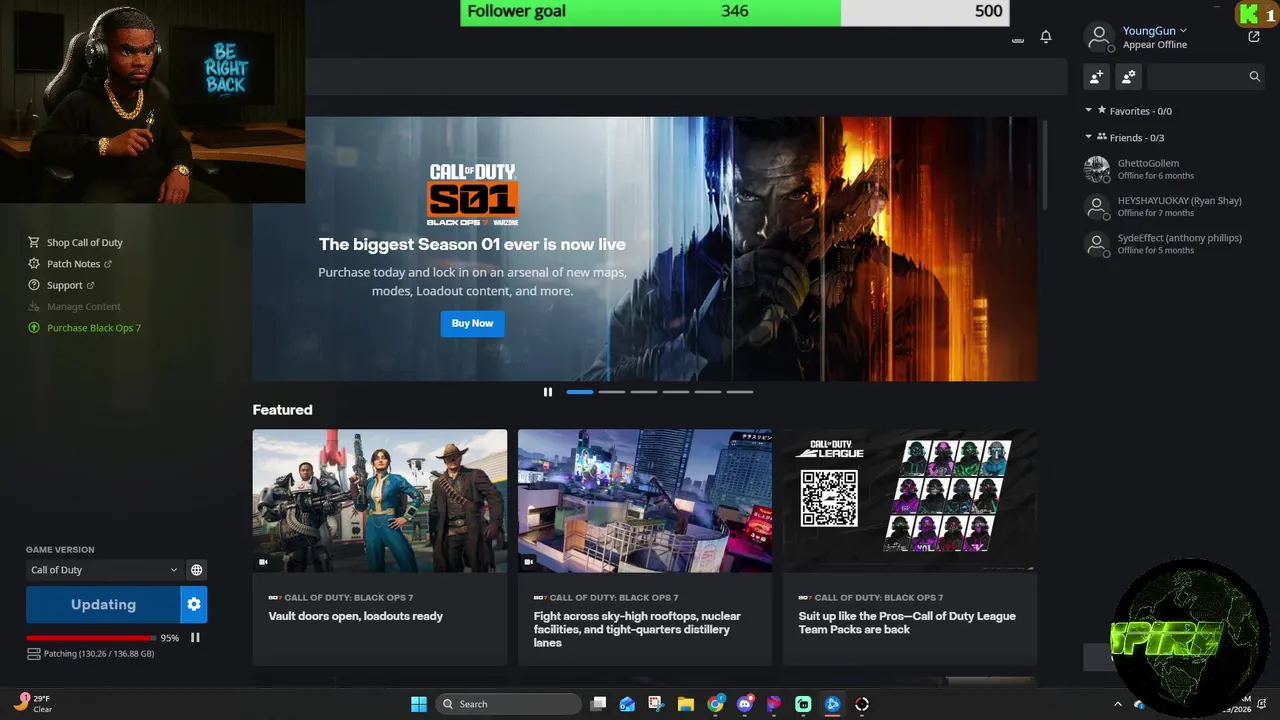Pause the banner carousel rotation
The image size is (1280, 720).
pos(547,392)
